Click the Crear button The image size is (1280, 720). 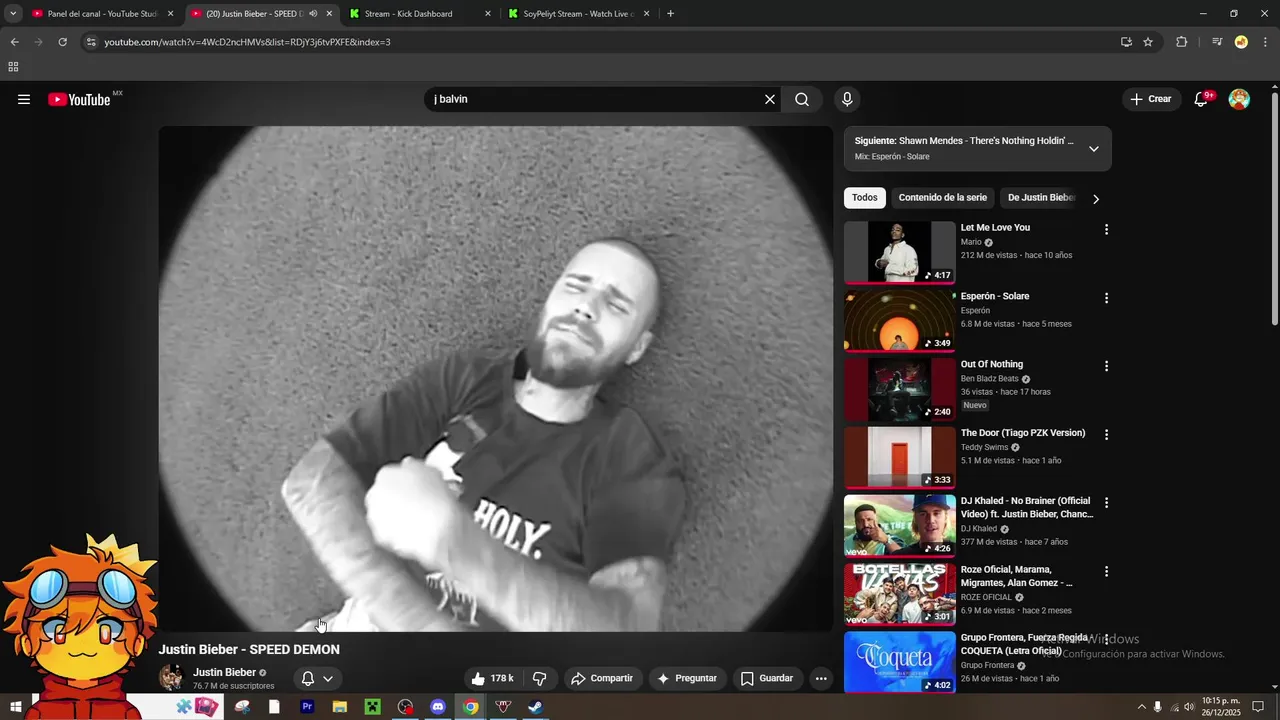1151,99
